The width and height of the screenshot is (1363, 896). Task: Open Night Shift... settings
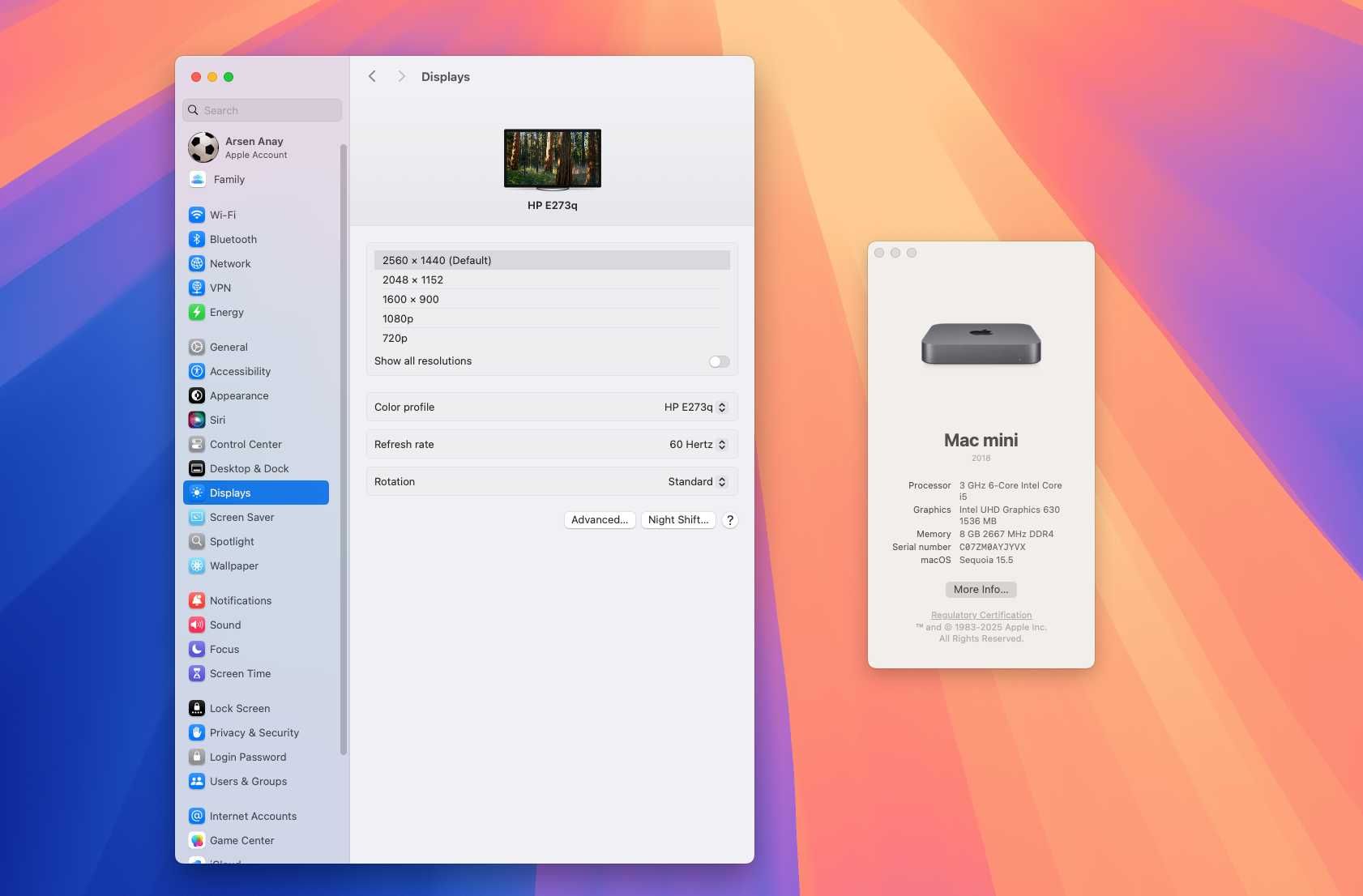tap(678, 520)
